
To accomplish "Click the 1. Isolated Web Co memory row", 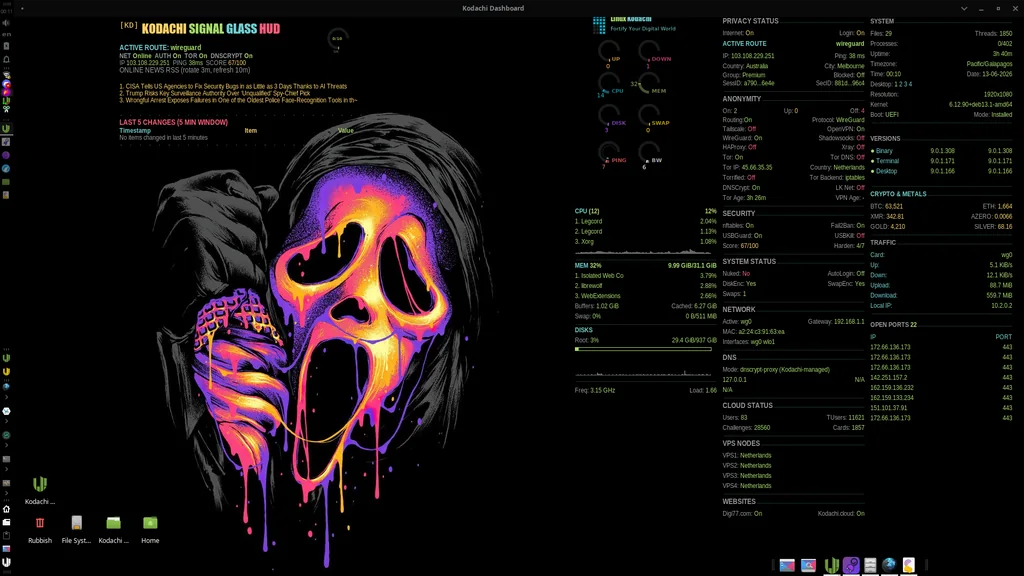I will tap(645, 276).
